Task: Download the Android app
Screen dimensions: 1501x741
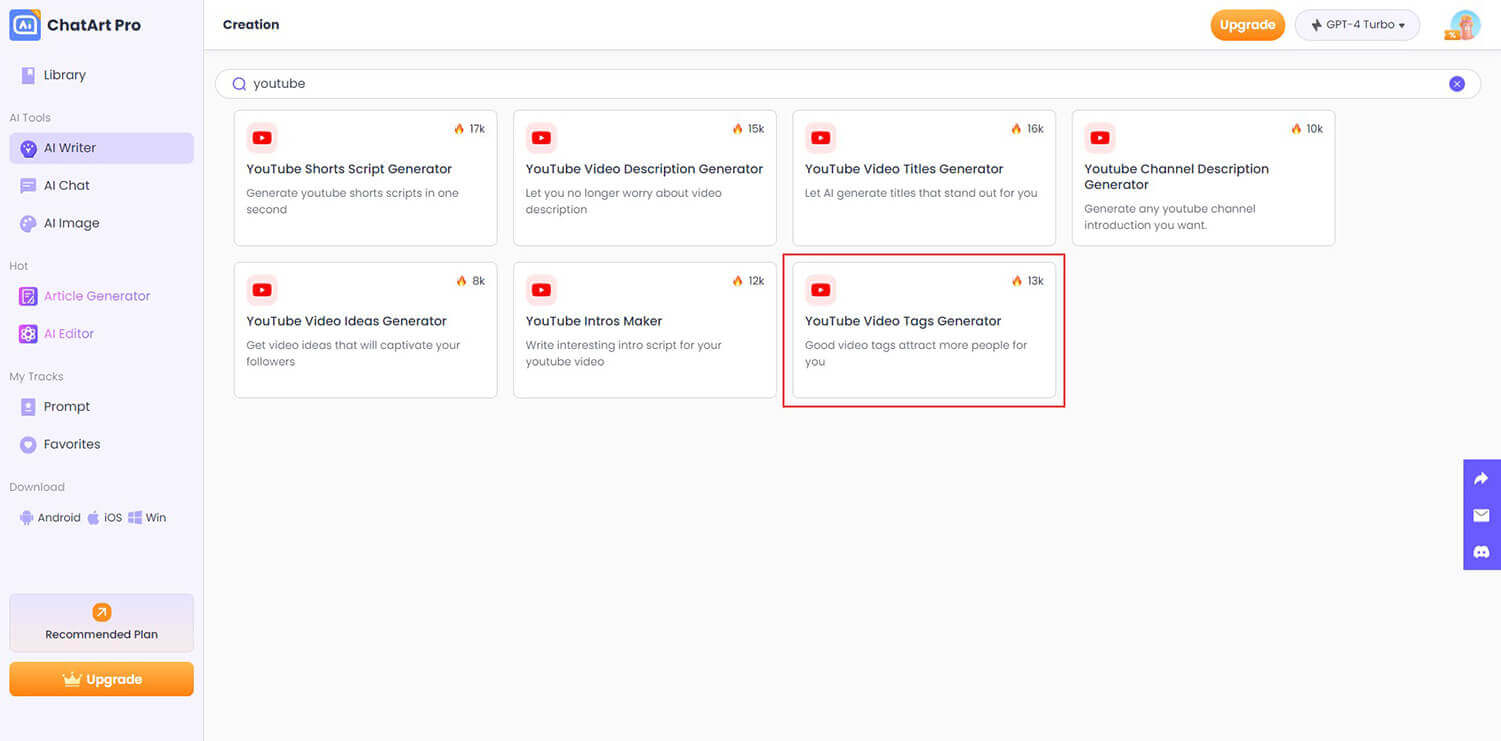Action: click(50, 518)
